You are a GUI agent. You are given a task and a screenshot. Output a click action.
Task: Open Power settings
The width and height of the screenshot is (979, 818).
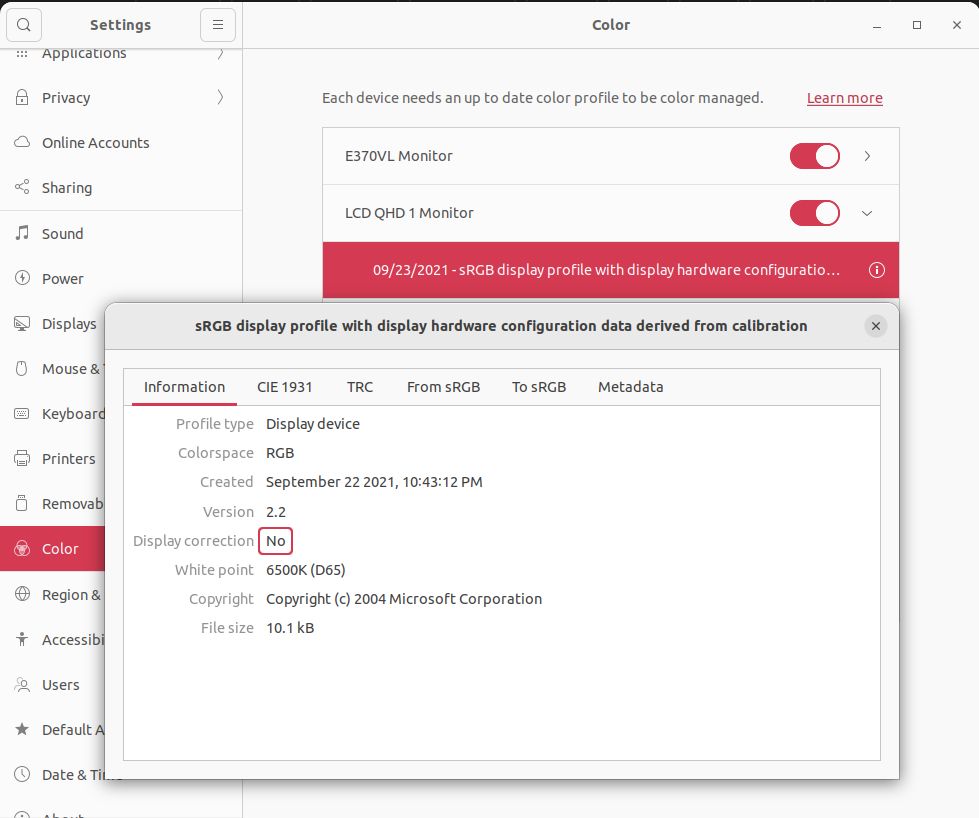point(121,278)
